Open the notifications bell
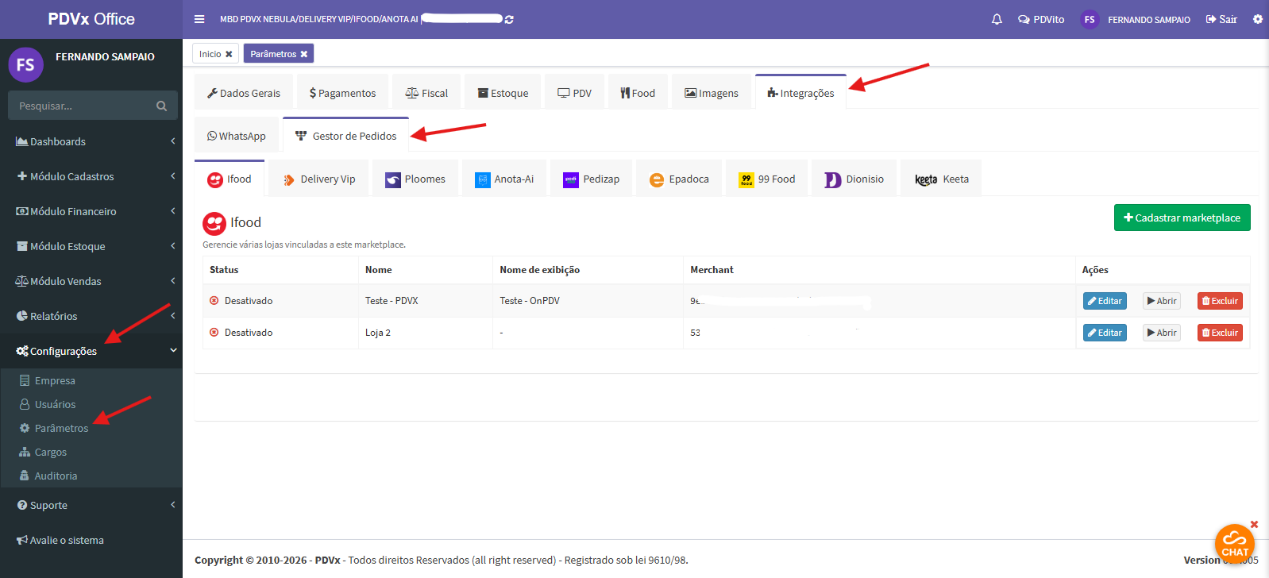 coord(996,19)
